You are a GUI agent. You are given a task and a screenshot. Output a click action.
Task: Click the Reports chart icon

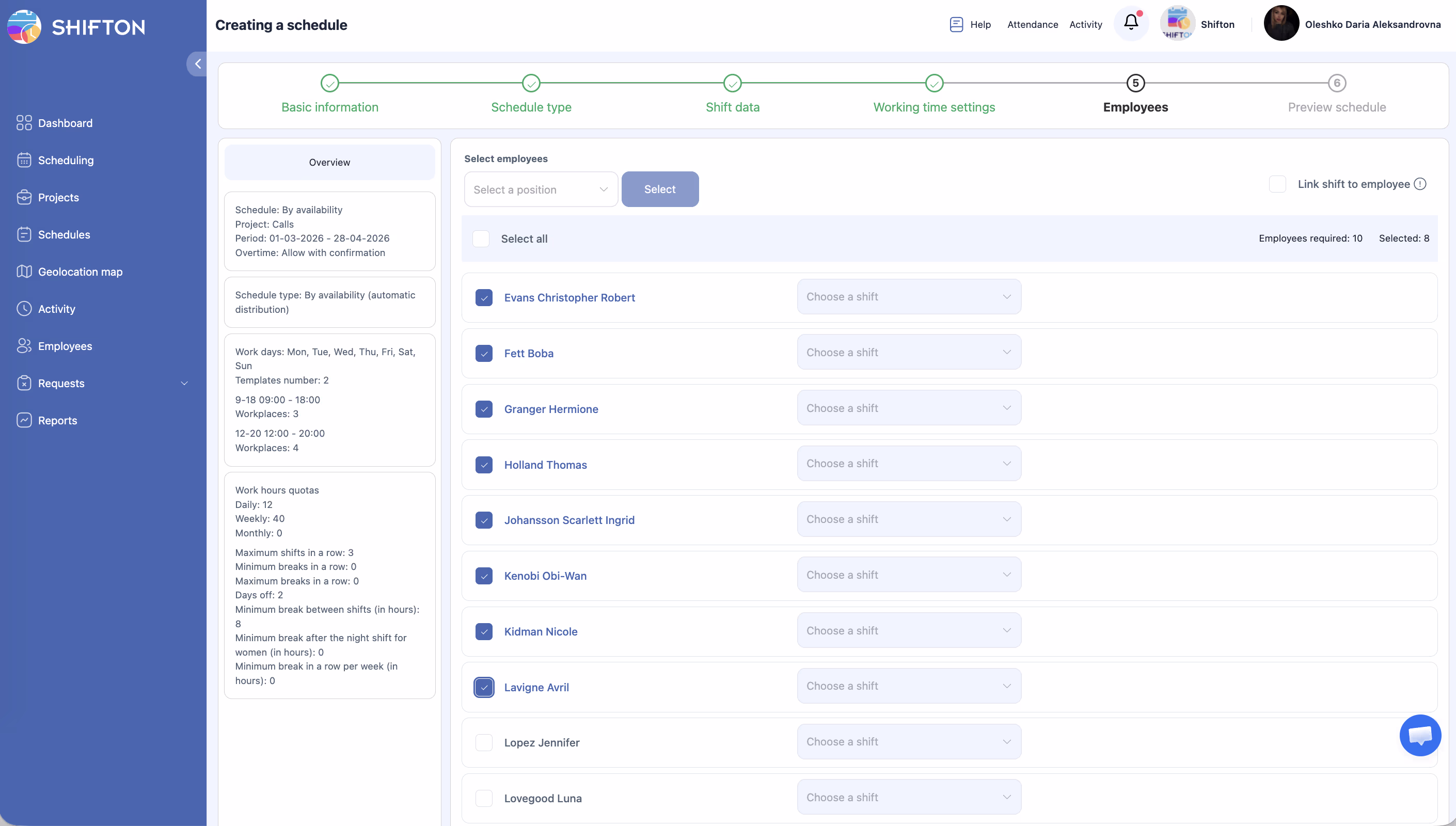point(24,420)
